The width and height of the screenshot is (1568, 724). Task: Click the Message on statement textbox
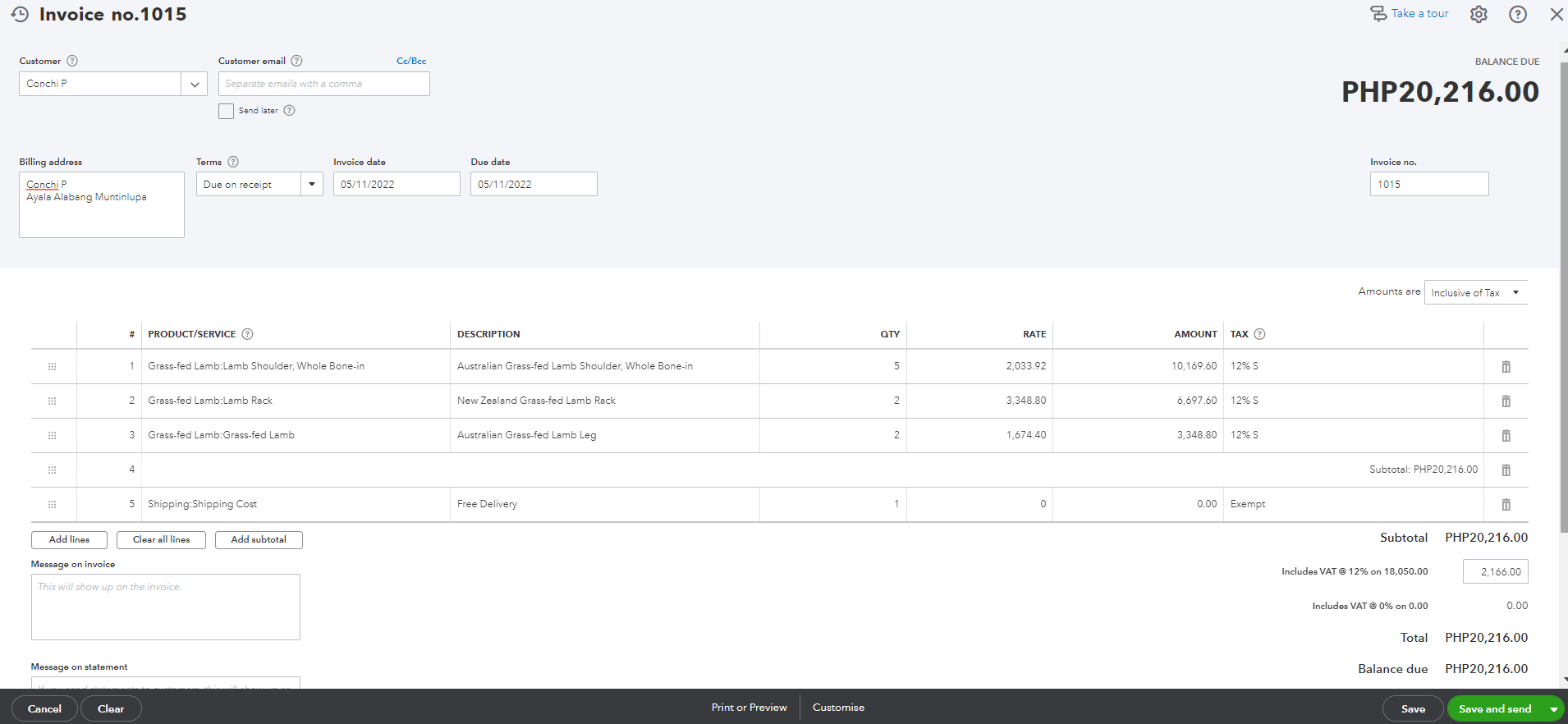point(166,683)
